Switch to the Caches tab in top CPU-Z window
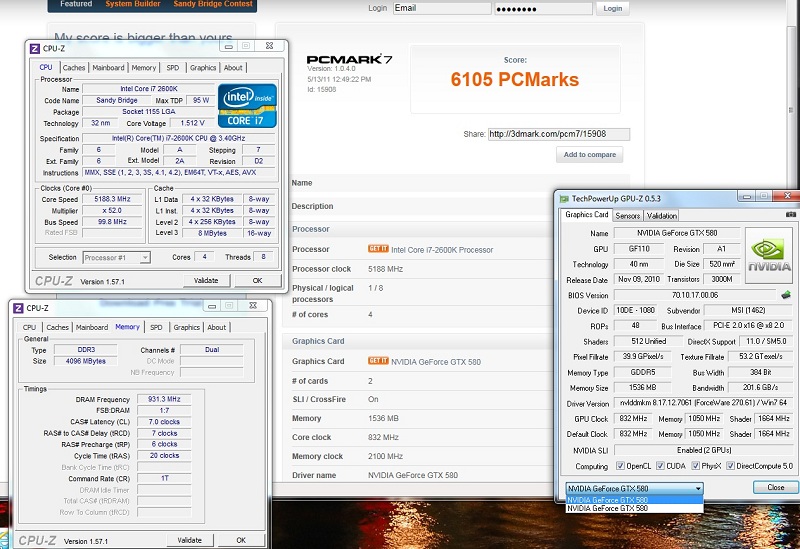 74,67
